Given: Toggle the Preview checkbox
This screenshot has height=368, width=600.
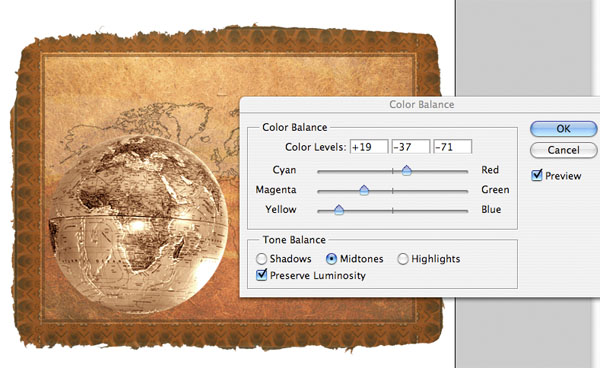Looking at the screenshot, I should (537, 176).
